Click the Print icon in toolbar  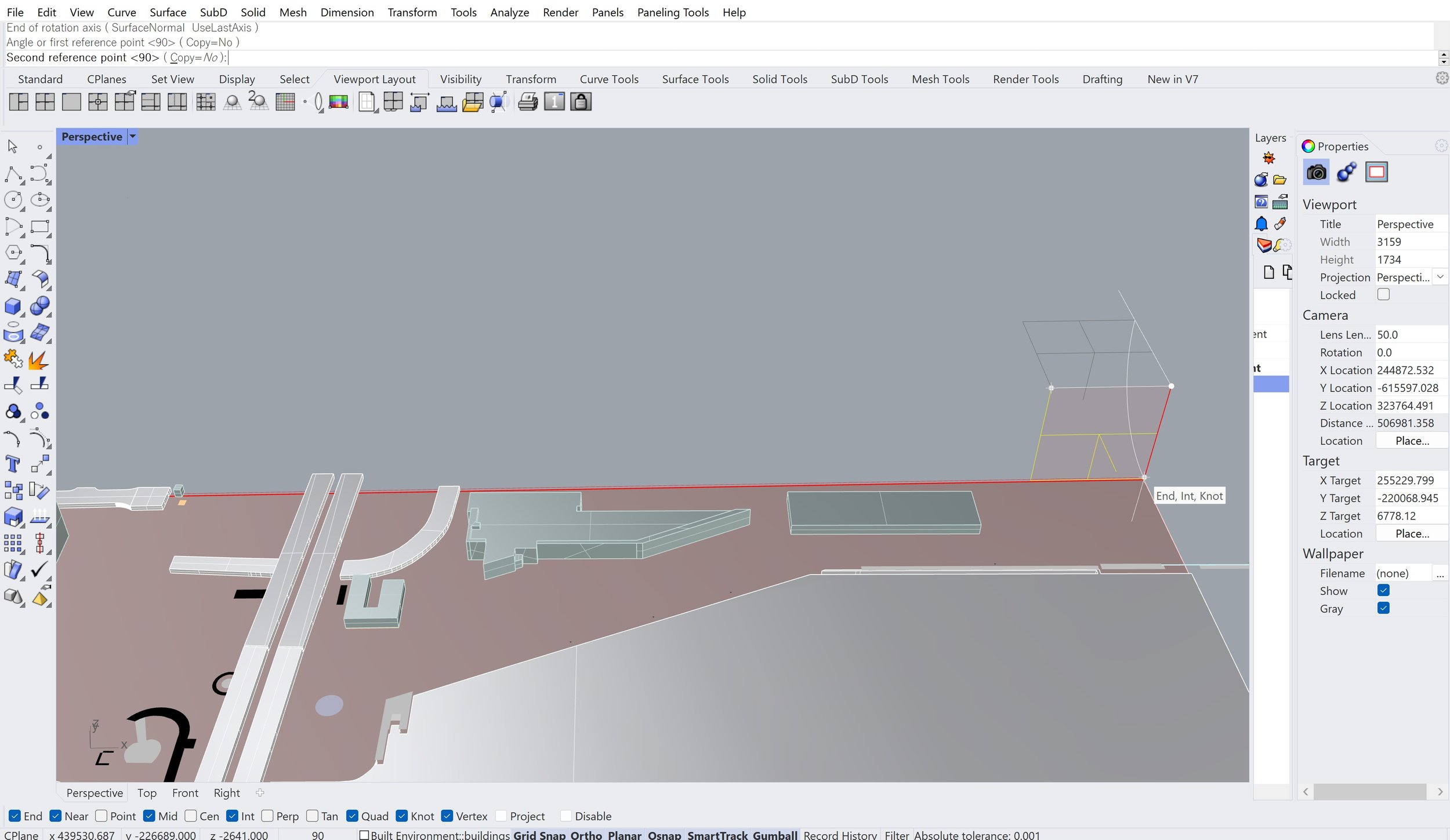click(x=528, y=102)
